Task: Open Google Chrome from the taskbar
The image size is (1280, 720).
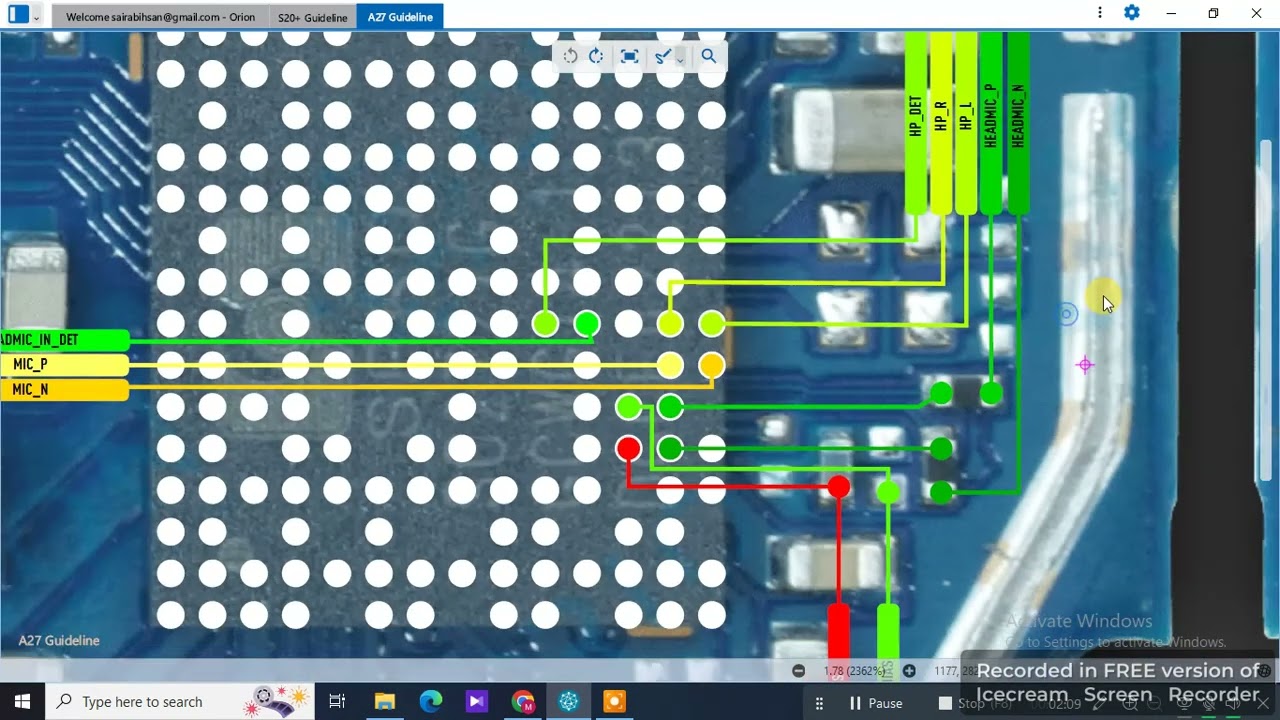Action: coord(523,702)
